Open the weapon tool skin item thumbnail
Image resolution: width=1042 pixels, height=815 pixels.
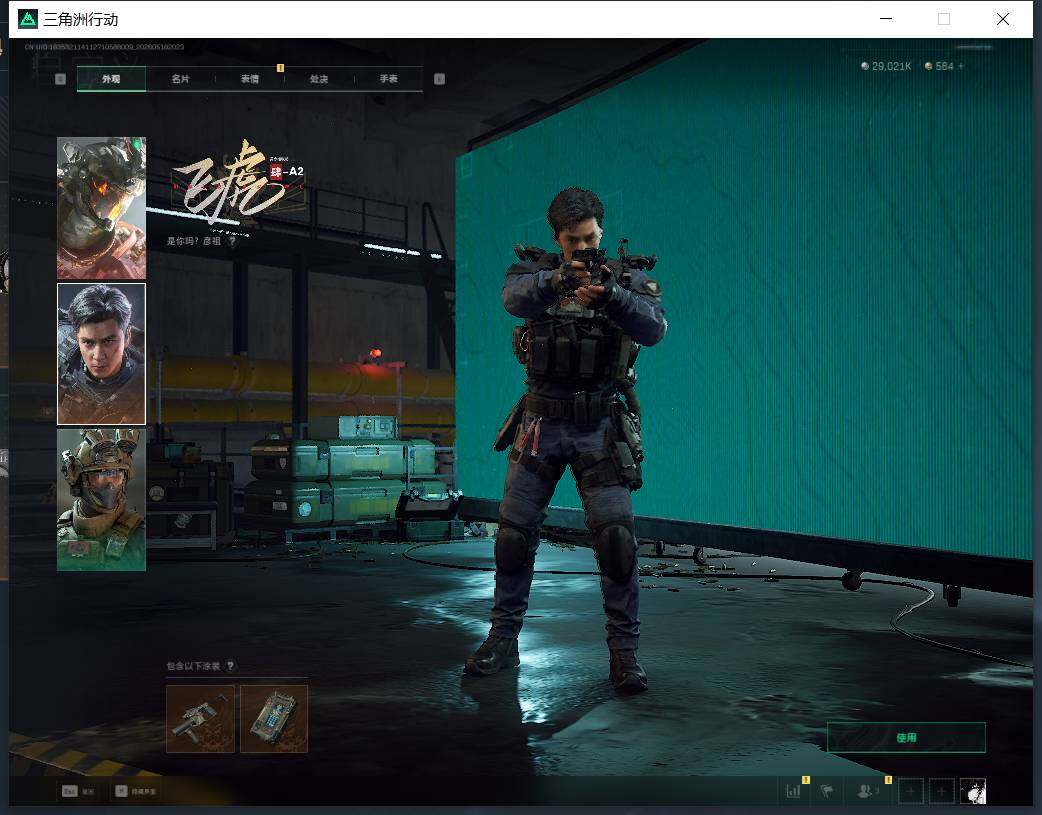(x=200, y=719)
